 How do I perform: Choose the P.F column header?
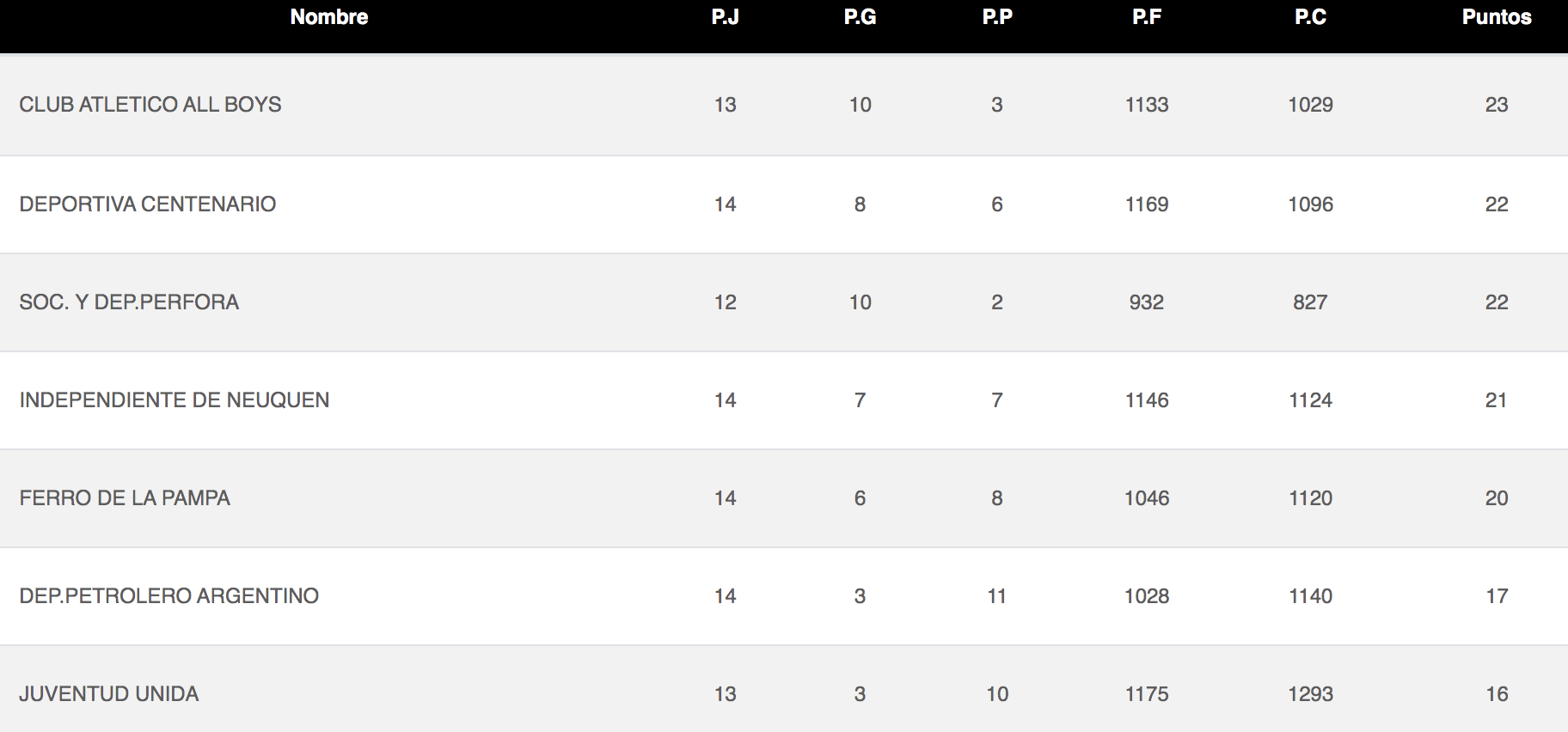[x=1147, y=17]
